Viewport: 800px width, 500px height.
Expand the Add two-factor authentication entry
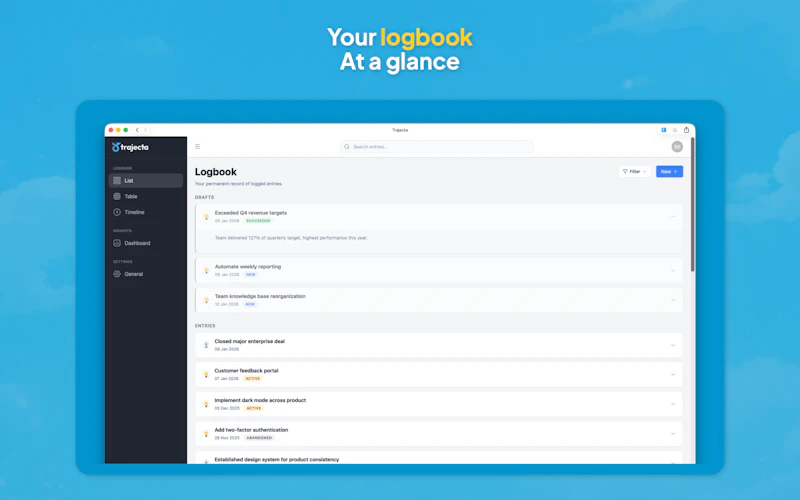[673, 434]
